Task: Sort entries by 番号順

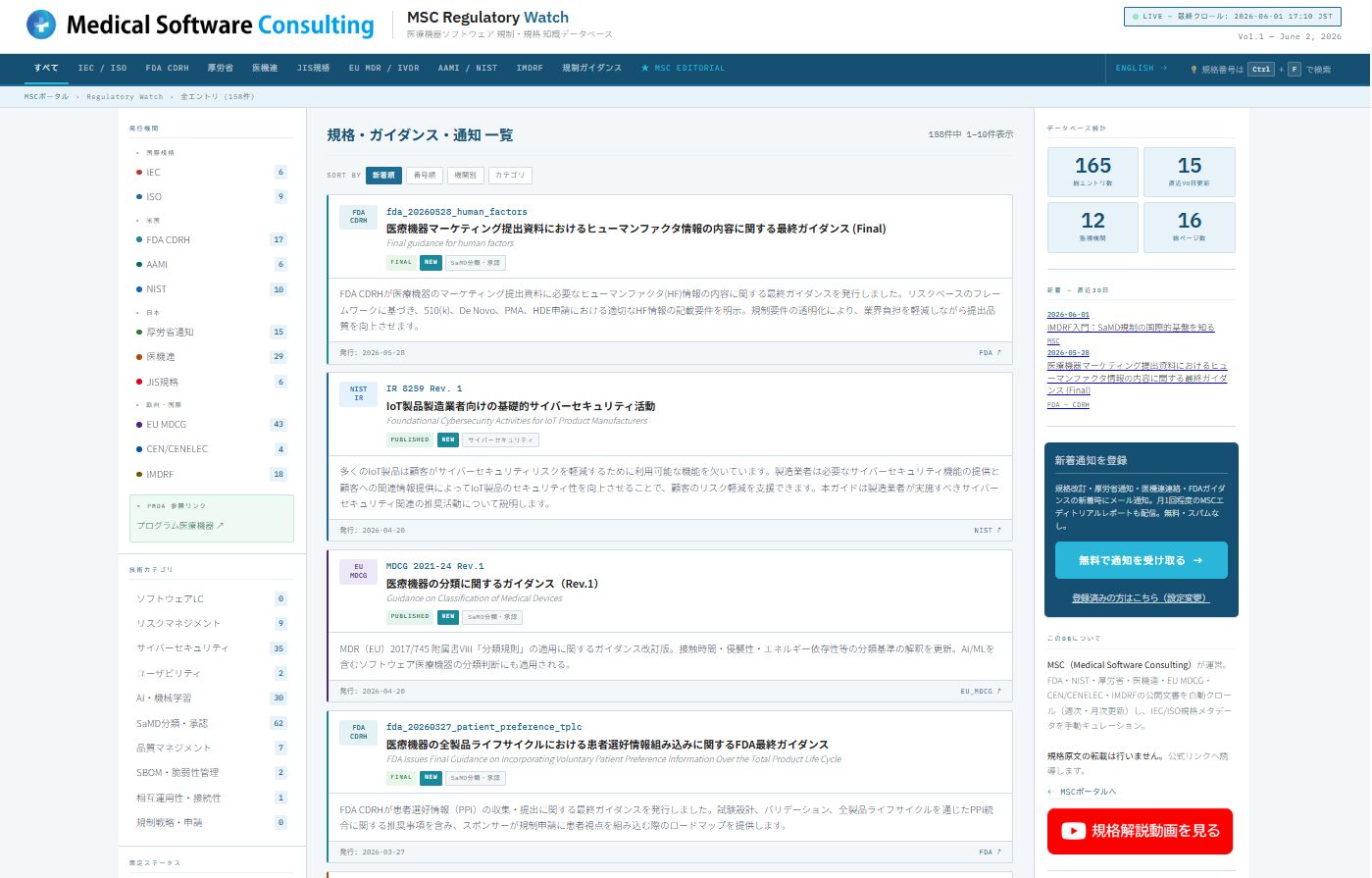Action: tap(425, 176)
